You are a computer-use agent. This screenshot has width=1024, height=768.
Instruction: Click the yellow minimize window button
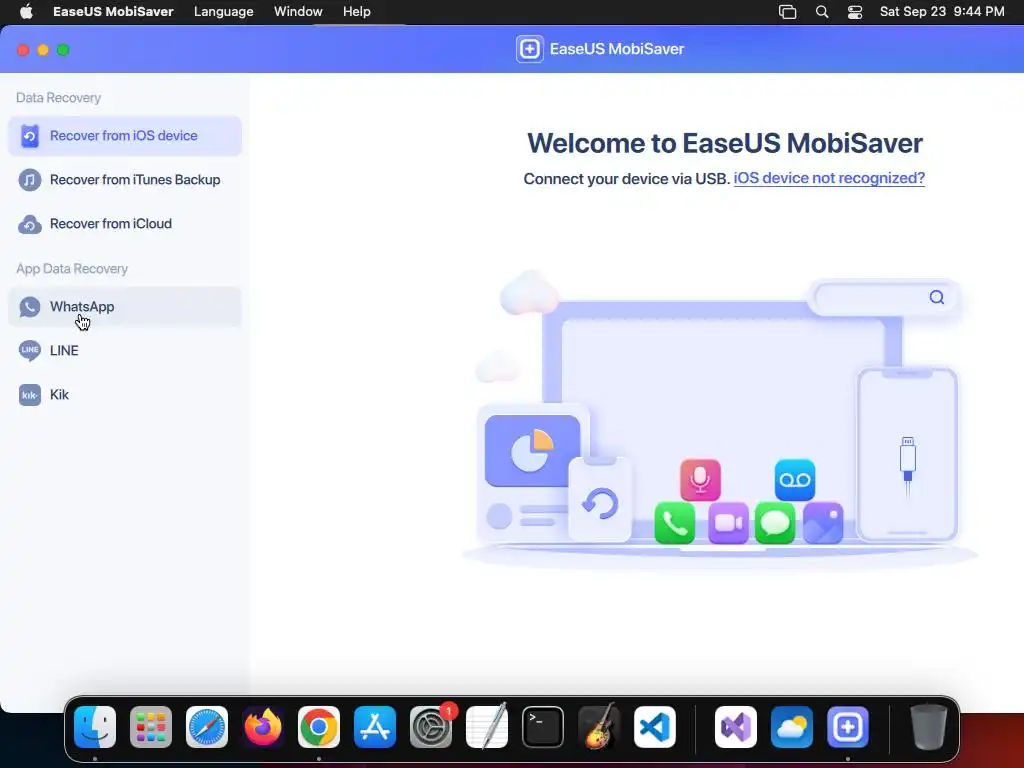click(43, 50)
